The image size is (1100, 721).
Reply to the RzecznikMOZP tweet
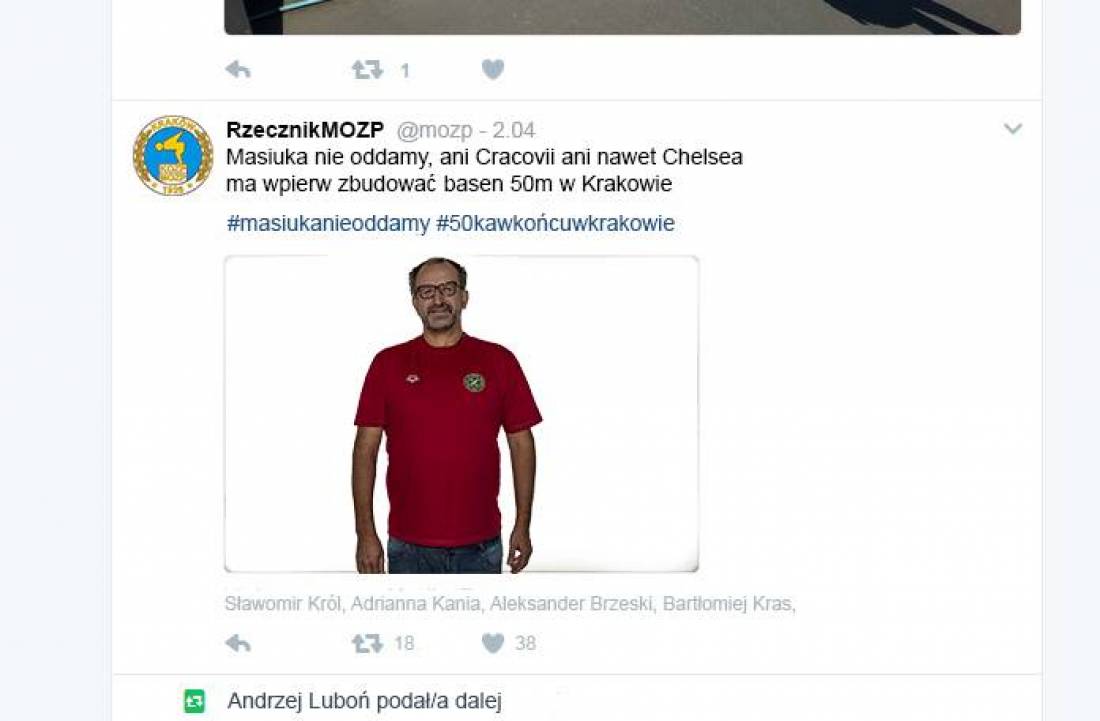[238, 643]
